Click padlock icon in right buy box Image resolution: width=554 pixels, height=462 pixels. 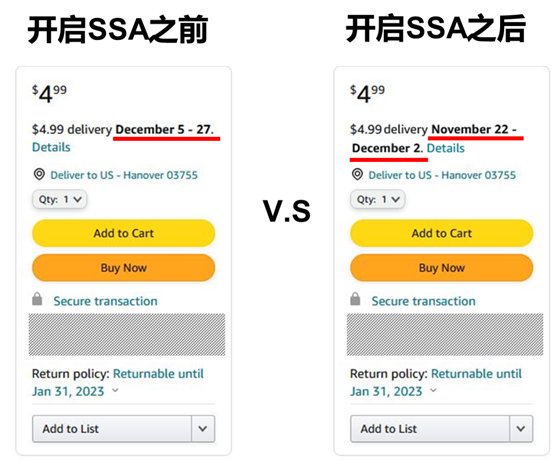(355, 299)
